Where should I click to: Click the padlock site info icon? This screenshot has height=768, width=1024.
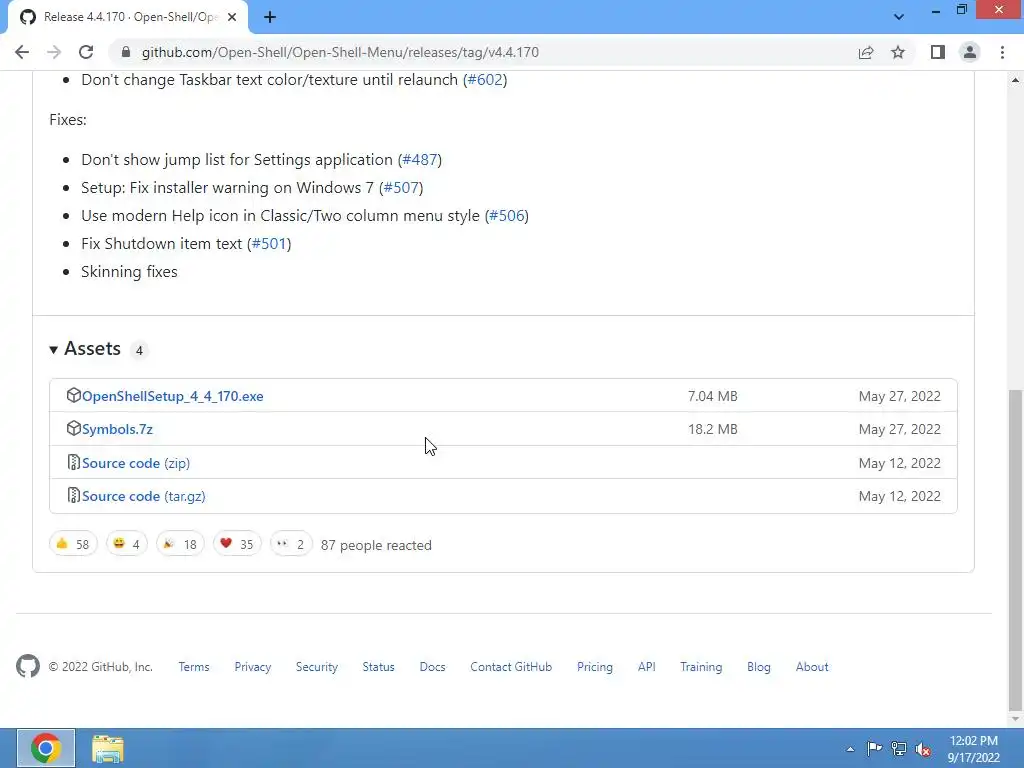[126, 52]
